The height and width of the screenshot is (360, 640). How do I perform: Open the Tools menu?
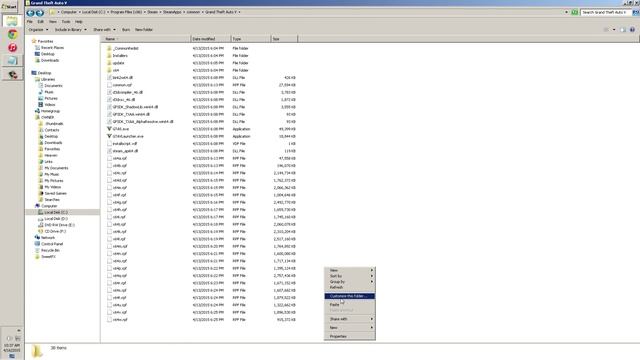click(66, 22)
